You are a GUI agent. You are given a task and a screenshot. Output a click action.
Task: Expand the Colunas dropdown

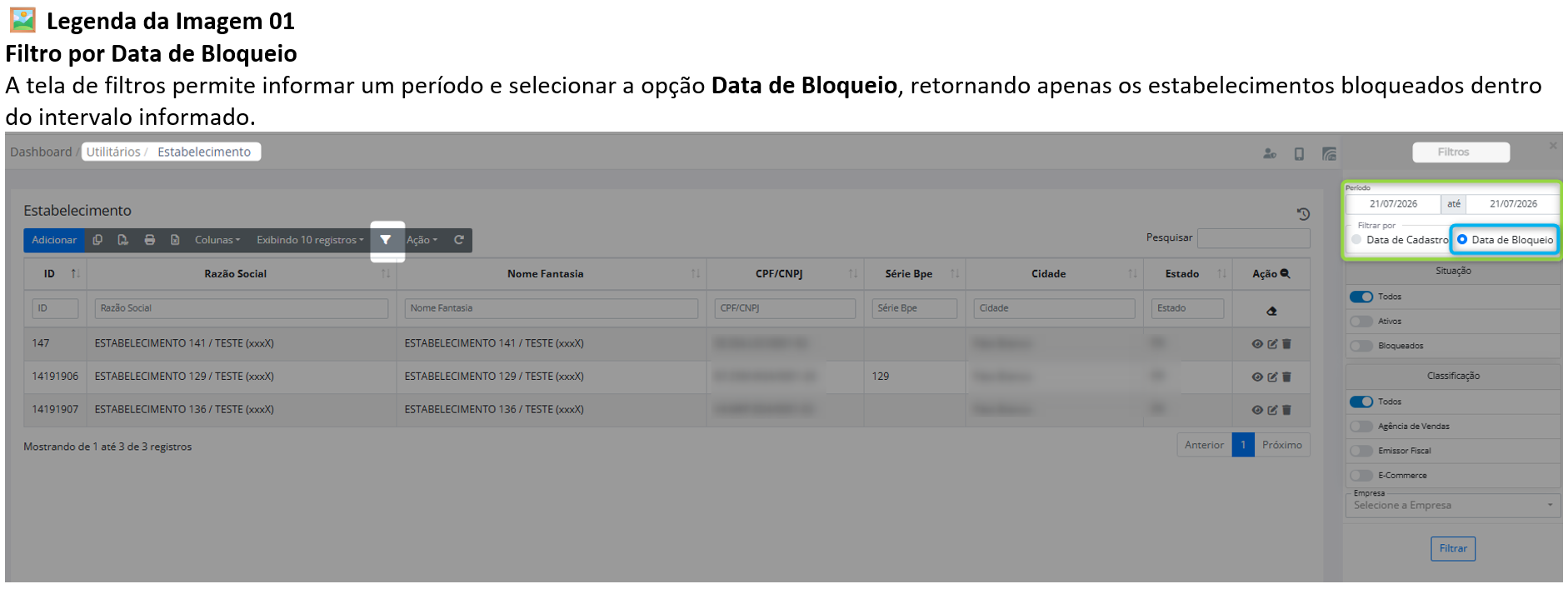217,240
